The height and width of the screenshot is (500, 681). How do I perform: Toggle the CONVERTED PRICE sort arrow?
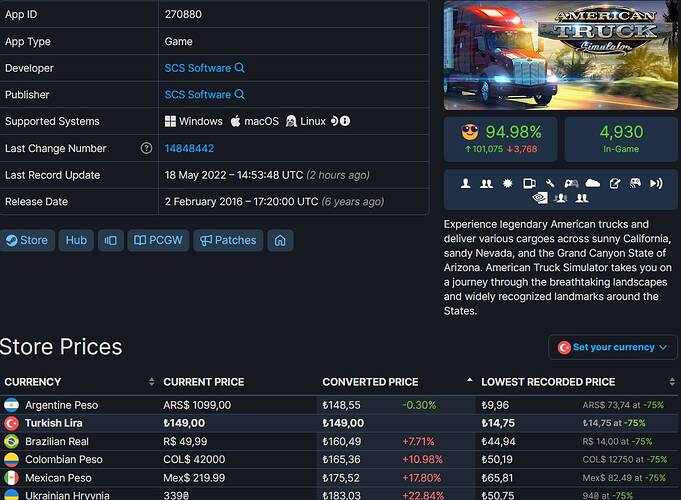click(469, 380)
